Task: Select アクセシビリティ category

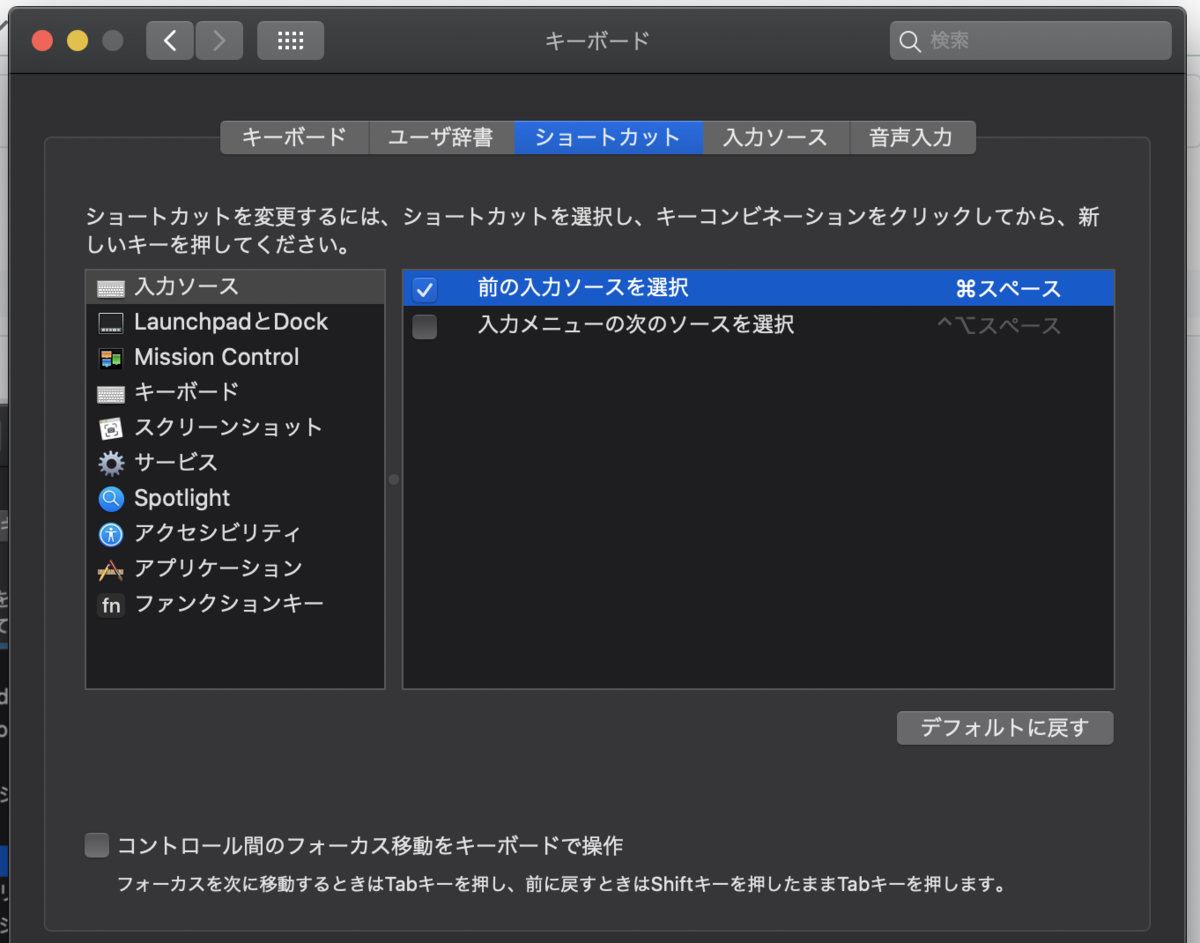Action: pos(235,533)
